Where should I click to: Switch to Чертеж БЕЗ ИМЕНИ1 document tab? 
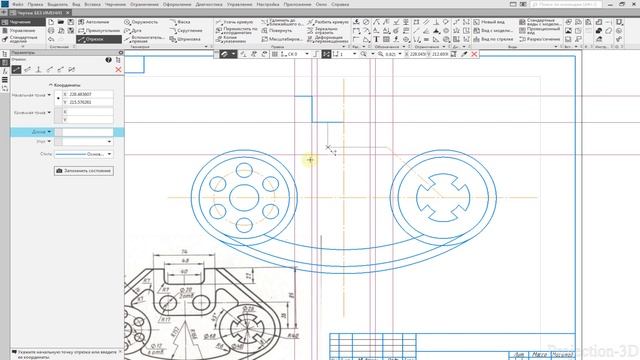point(39,13)
